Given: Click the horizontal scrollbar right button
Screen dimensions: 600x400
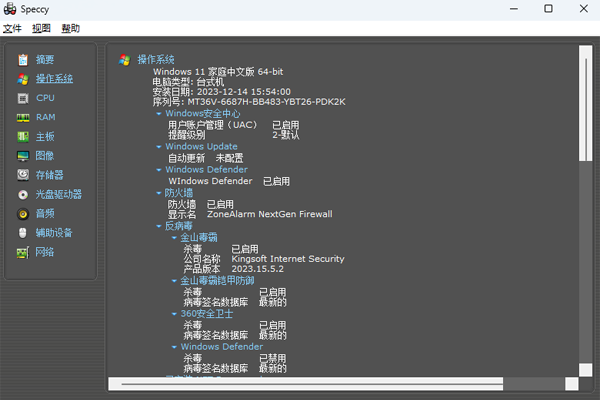Looking at the screenshot, I should pos(572,384).
